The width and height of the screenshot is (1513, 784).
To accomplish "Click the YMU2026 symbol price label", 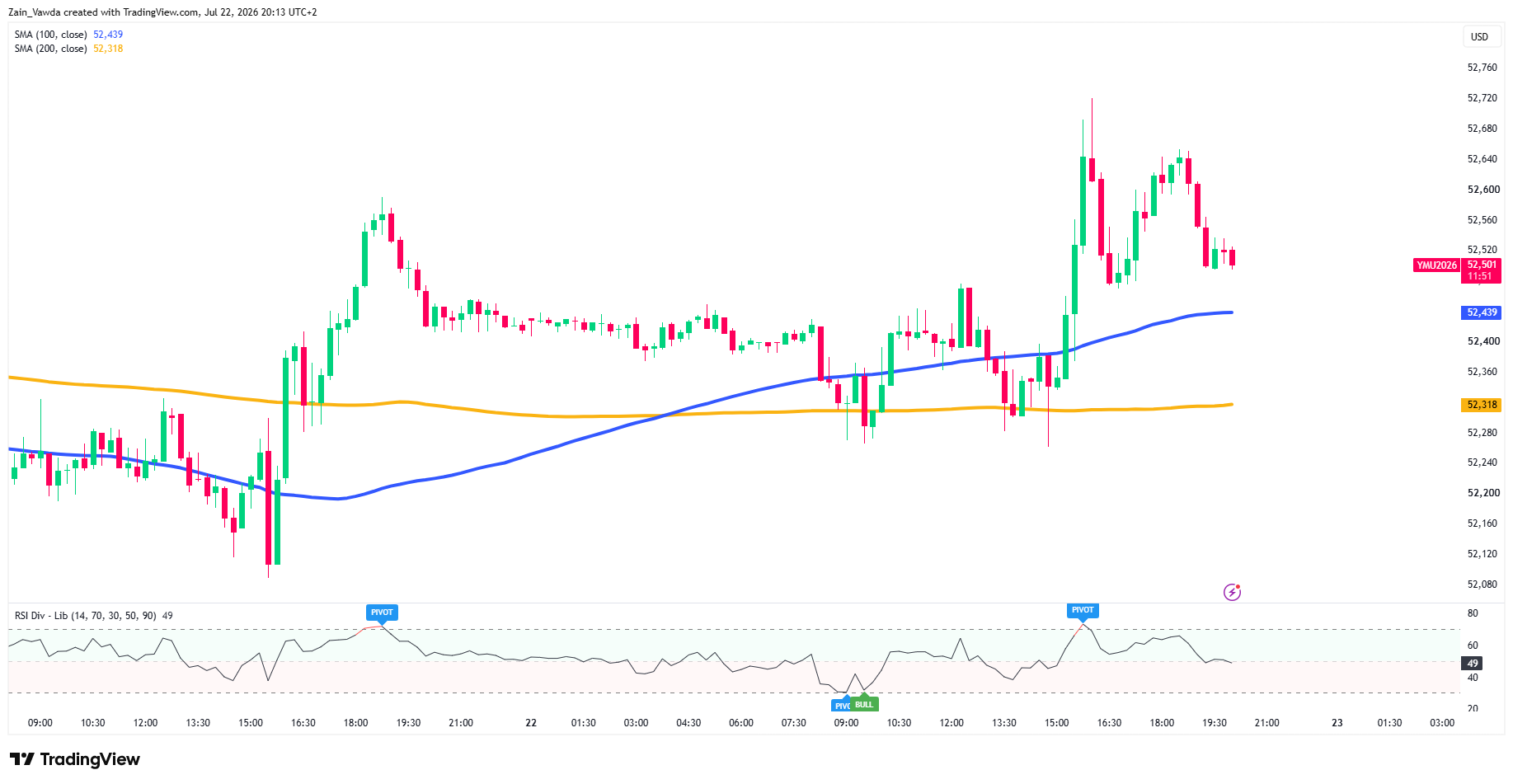I will 1436,265.
